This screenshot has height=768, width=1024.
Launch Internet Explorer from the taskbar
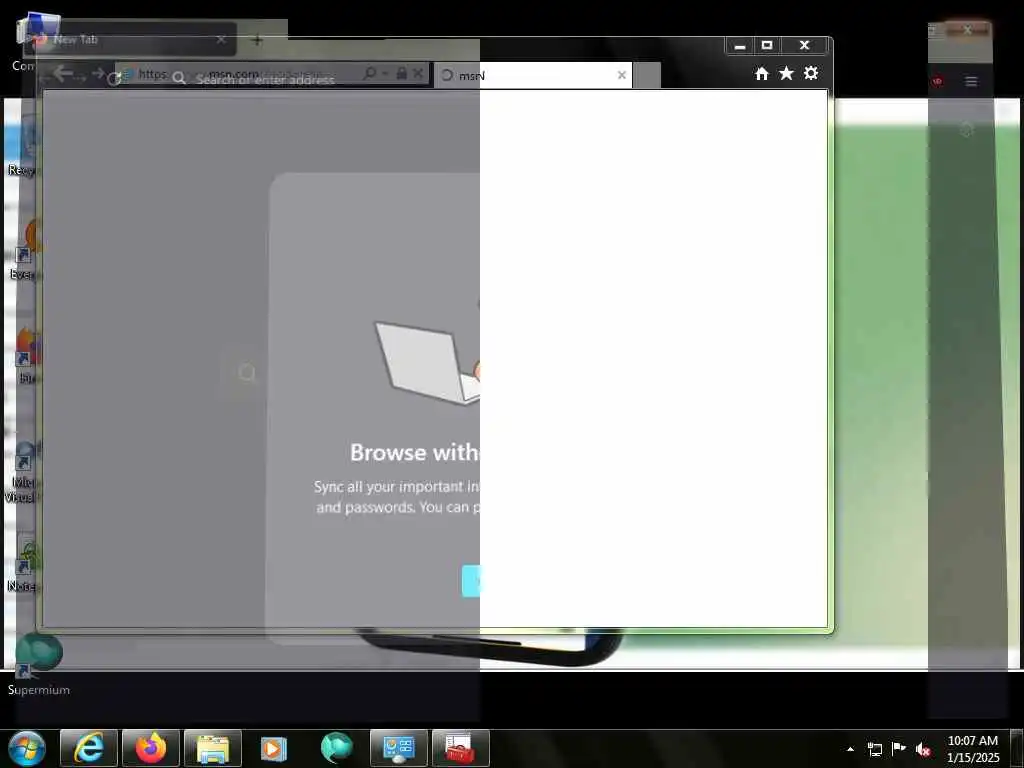pyautogui.click(x=89, y=748)
